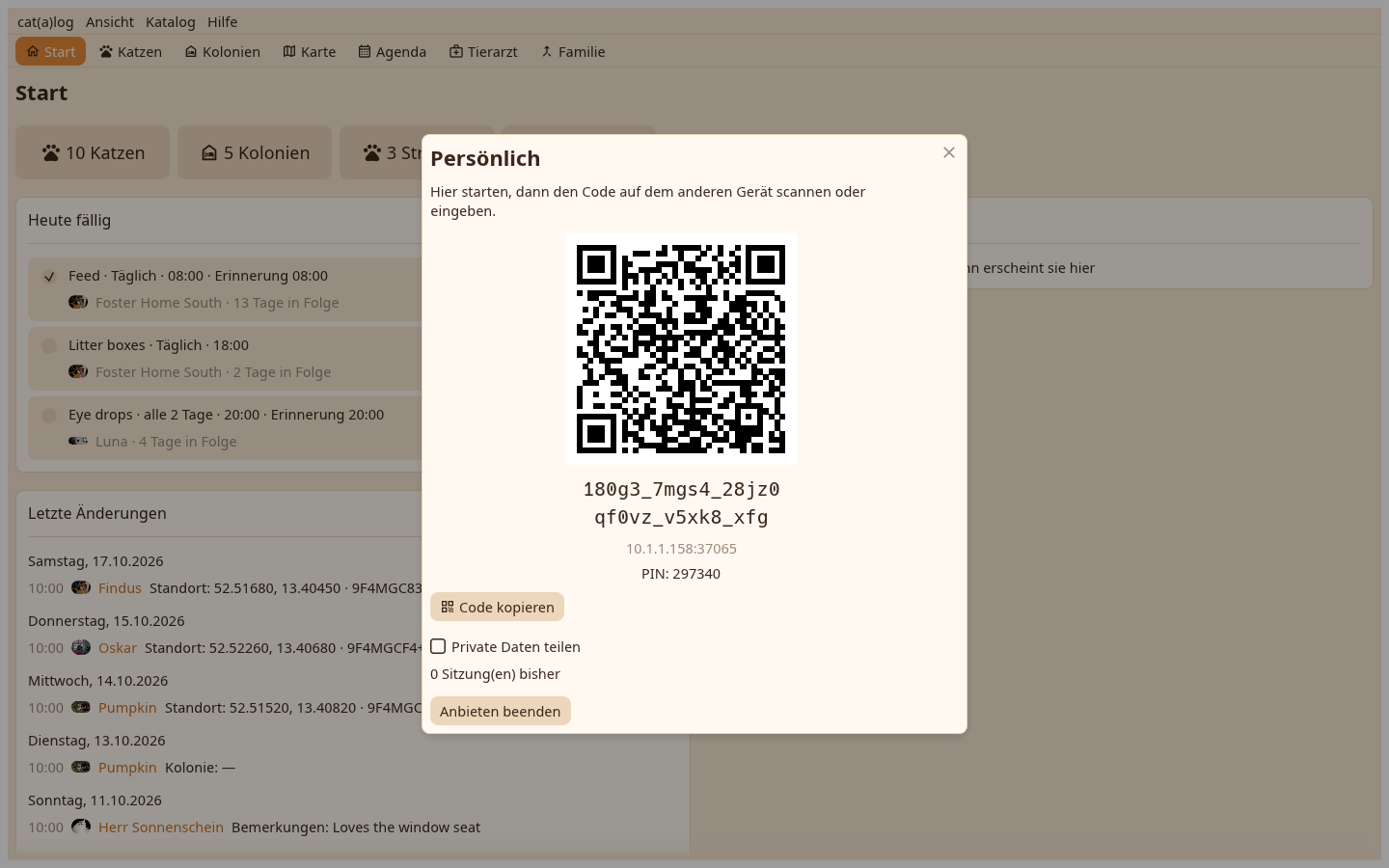Screen dimensions: 1389x868
Task: Click Luna avatar in Eye drops row
Action: click(x=78, y=441)
